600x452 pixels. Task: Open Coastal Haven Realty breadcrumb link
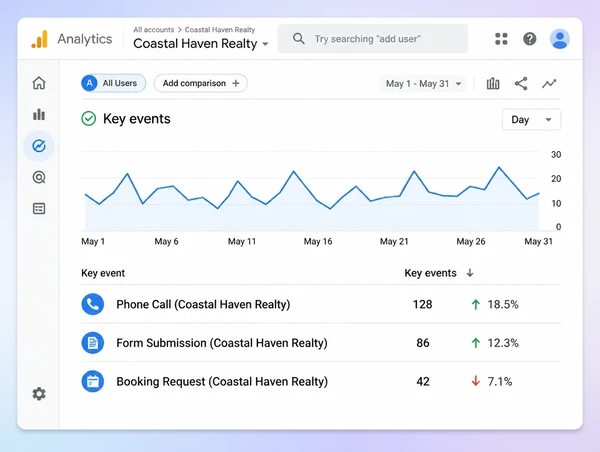(x=220, y=29)
